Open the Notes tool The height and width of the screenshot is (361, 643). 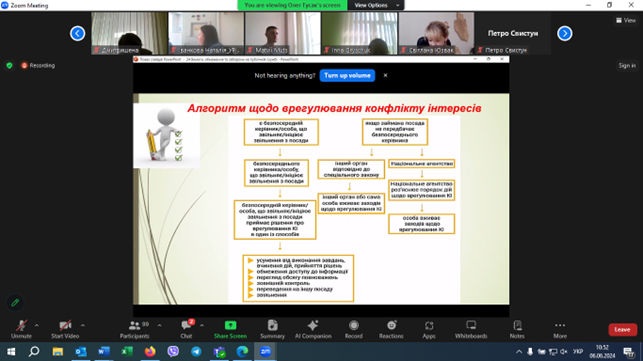[517, 329]
